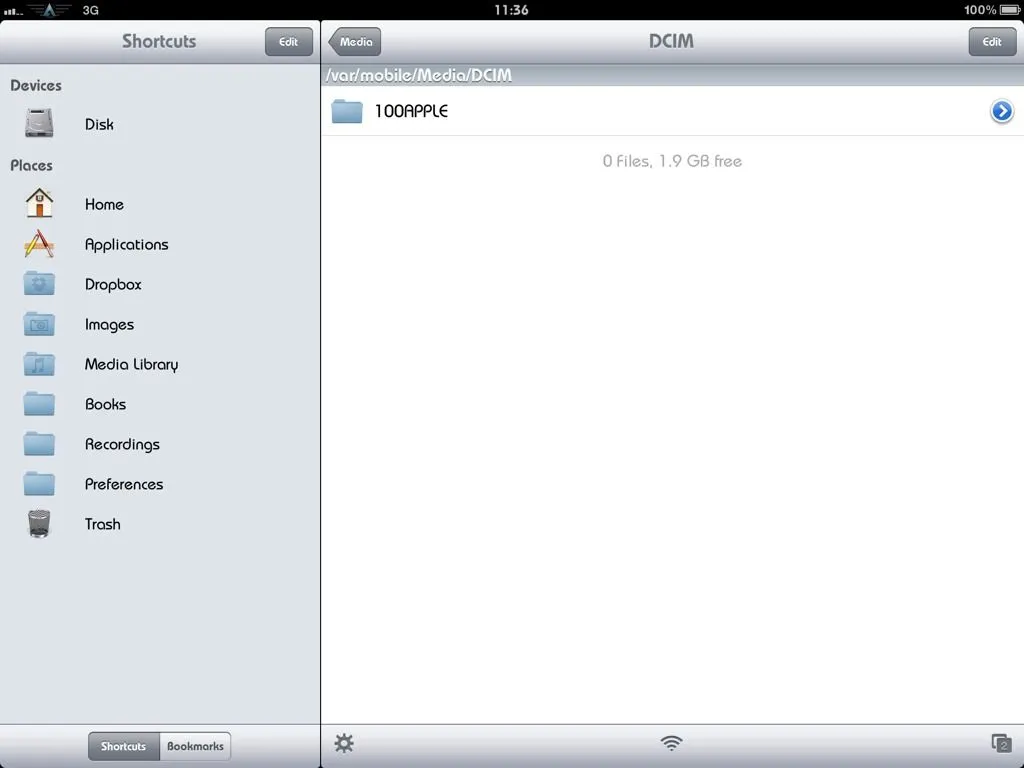This screenshot has height=768, width=1024.
Task: Switch to the Bookmarks segment
Action: coord(195,747)
